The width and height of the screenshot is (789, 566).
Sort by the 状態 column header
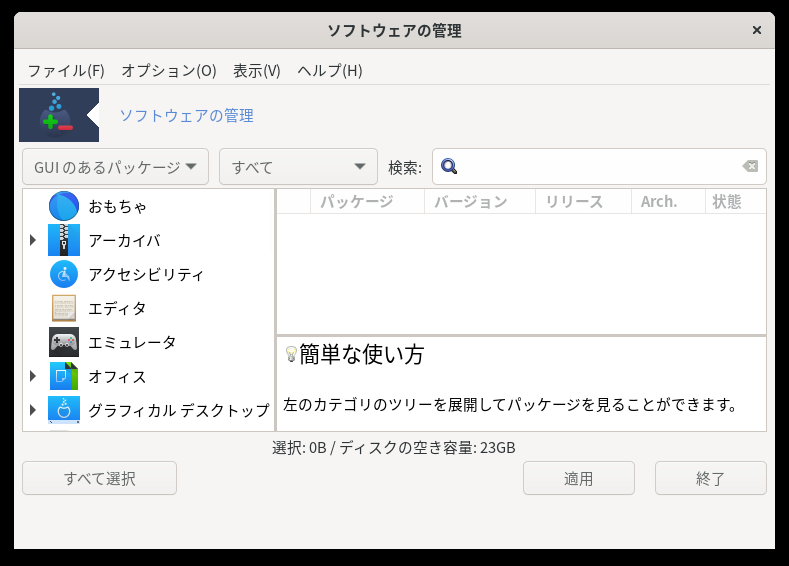click(x=736, y=202)
